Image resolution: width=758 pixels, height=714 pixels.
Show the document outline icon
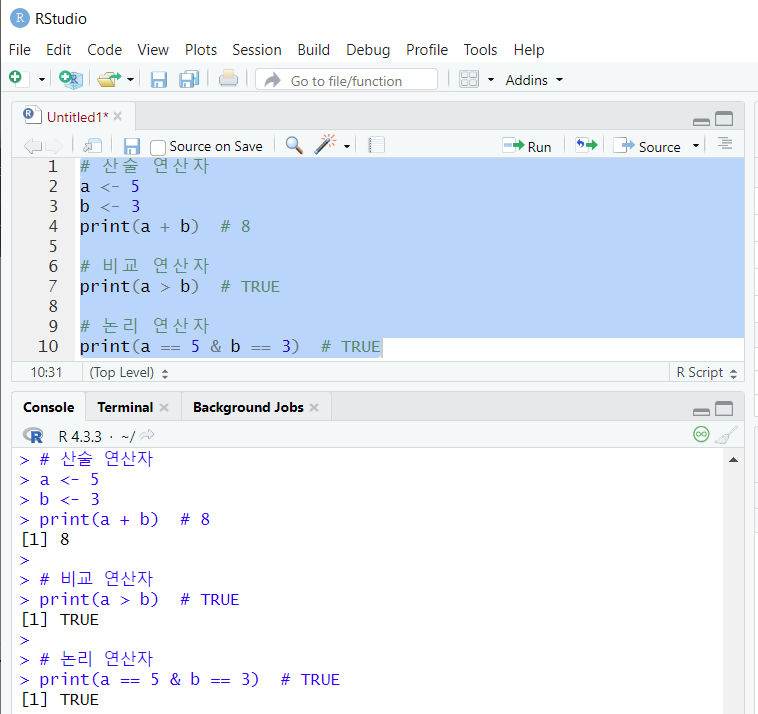(x=725, y=143)
